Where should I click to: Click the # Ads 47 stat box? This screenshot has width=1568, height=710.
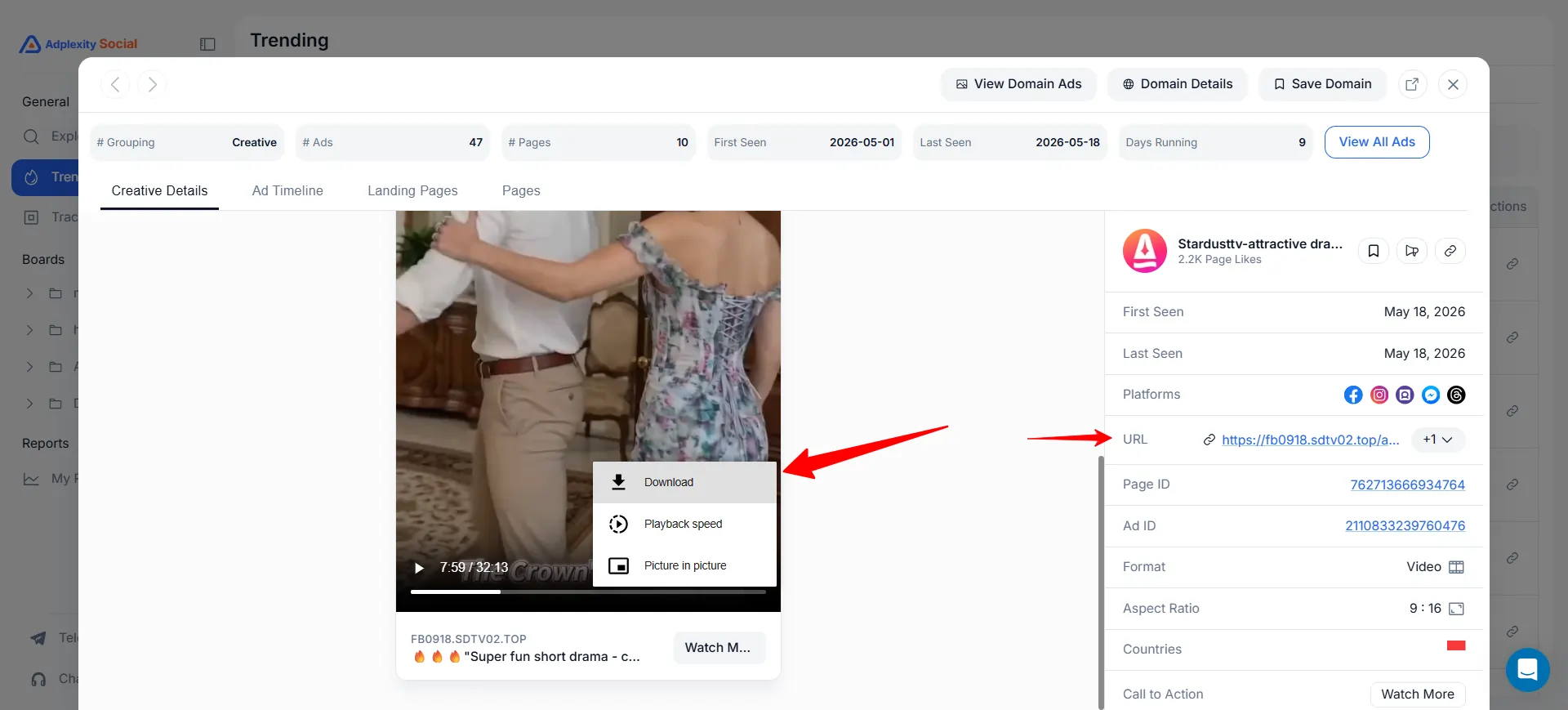coord(392,142)
